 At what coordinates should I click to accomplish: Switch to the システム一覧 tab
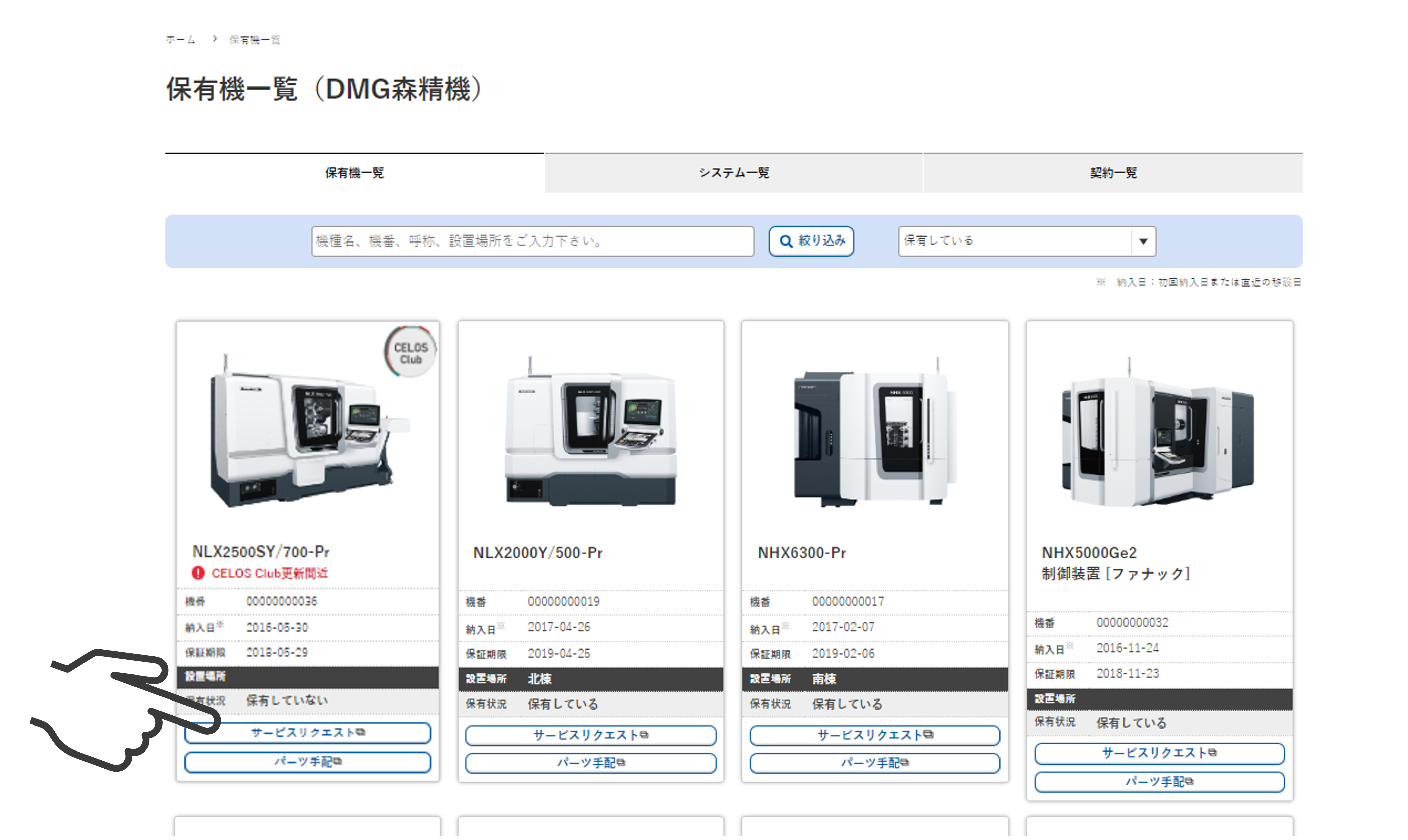[x=734, y=173]
